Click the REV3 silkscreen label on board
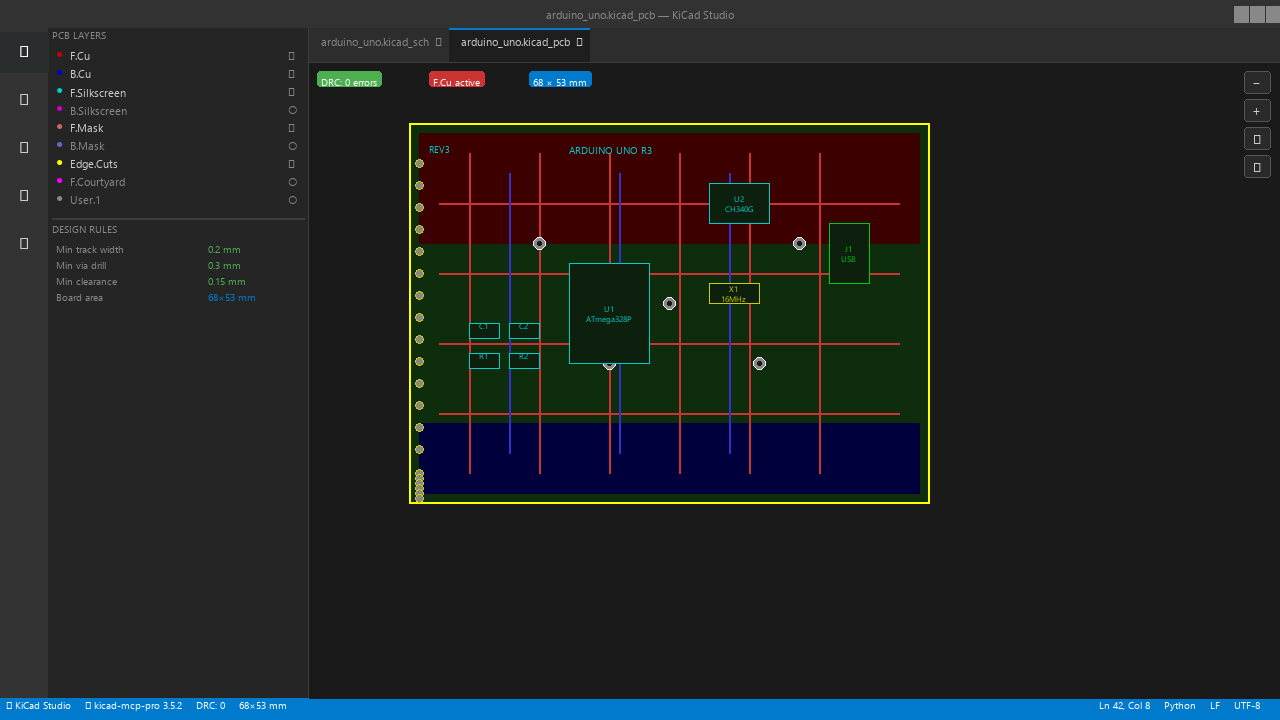This screenshot has width=1280, height=720. [439, 150]
